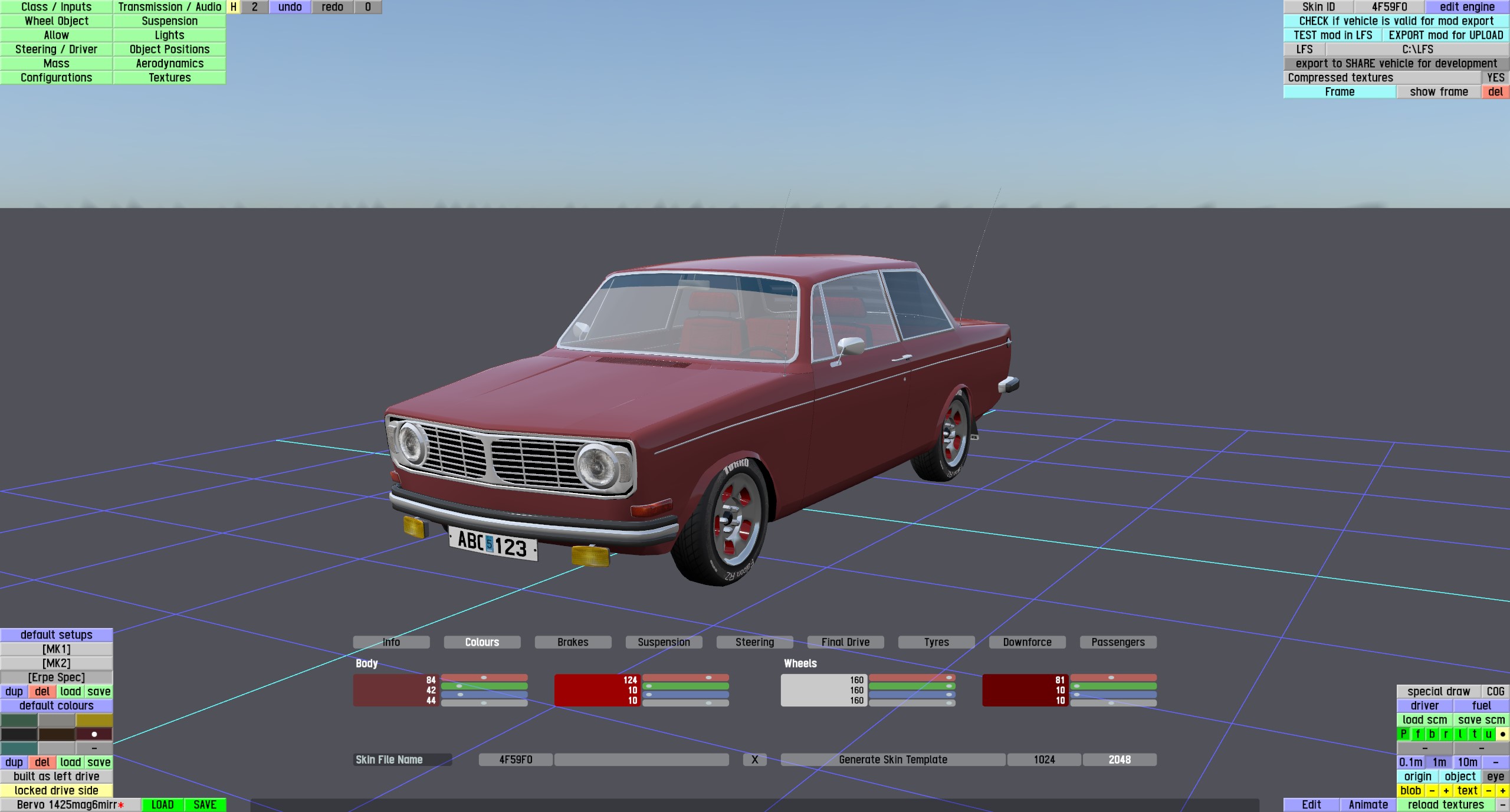1510x812 pixels.
Task: Select the 10m grid size
Action: (x=1467, y=762)
